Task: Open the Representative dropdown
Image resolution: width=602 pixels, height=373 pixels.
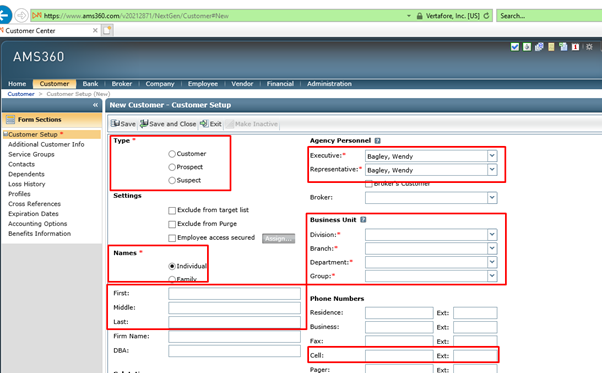Action: coord(492,170)
